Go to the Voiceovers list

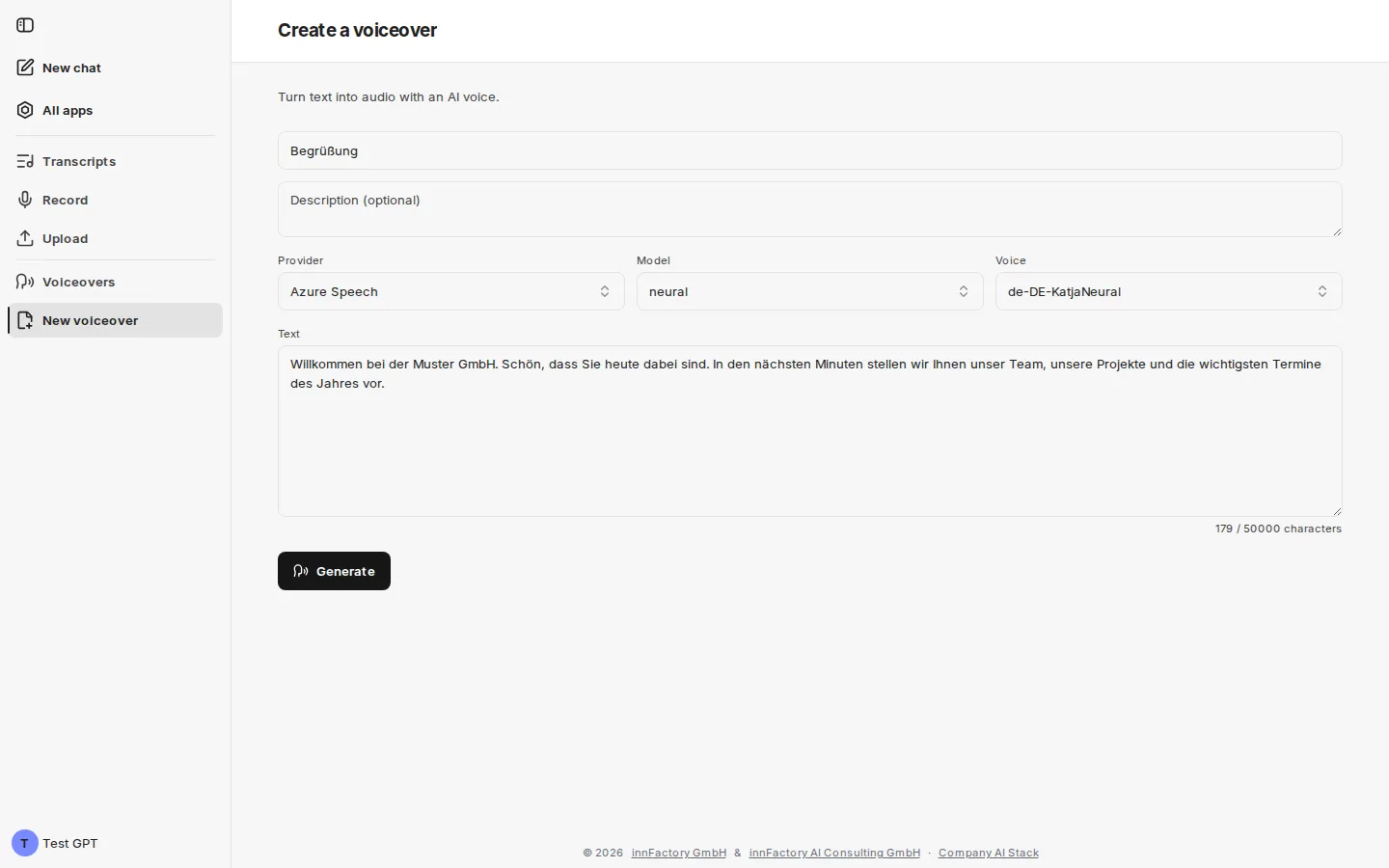(x=115, y=282)
